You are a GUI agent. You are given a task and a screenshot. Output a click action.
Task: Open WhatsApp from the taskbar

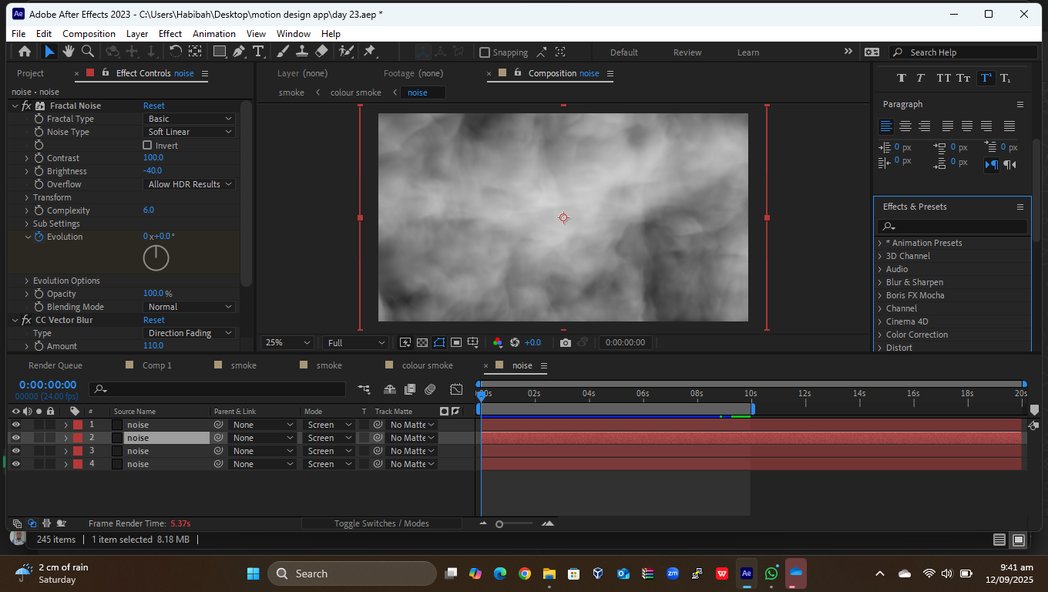771,573
